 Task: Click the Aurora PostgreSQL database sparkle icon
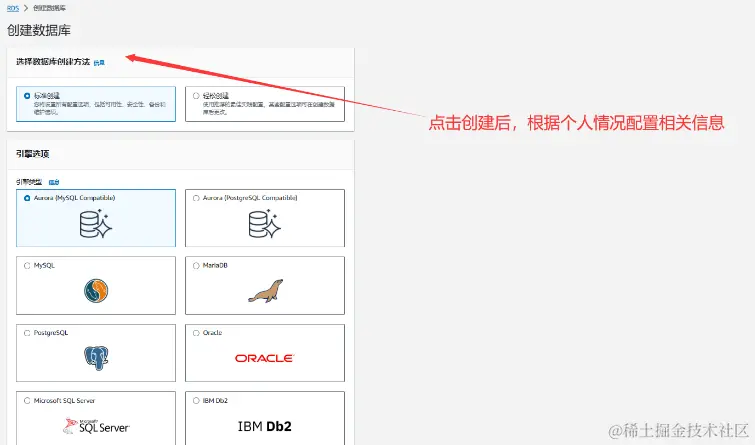(x=265, y=224)
